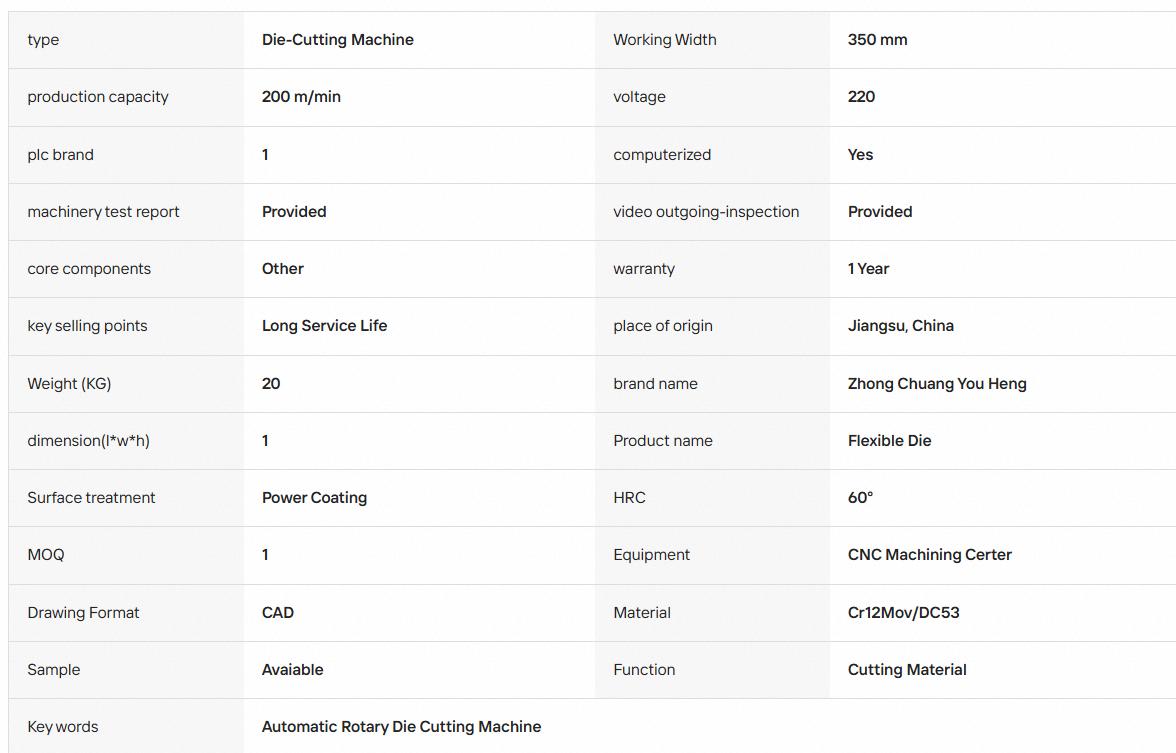Click the CNC Machining Certer text
Screen dimensions: 1176x753
pyautogui.click(x=929, y=554)
